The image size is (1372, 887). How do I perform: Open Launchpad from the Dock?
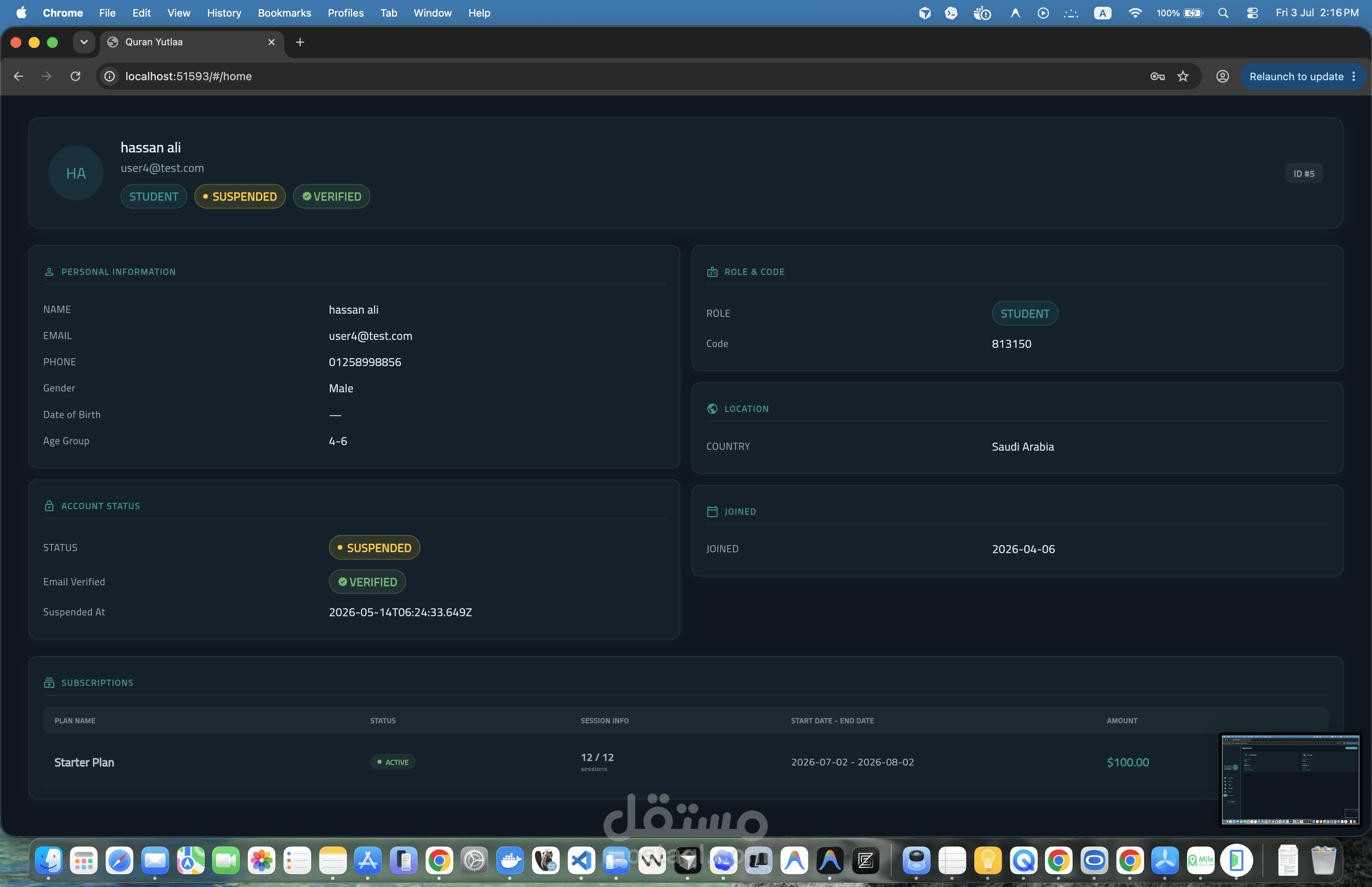(84, 860)
